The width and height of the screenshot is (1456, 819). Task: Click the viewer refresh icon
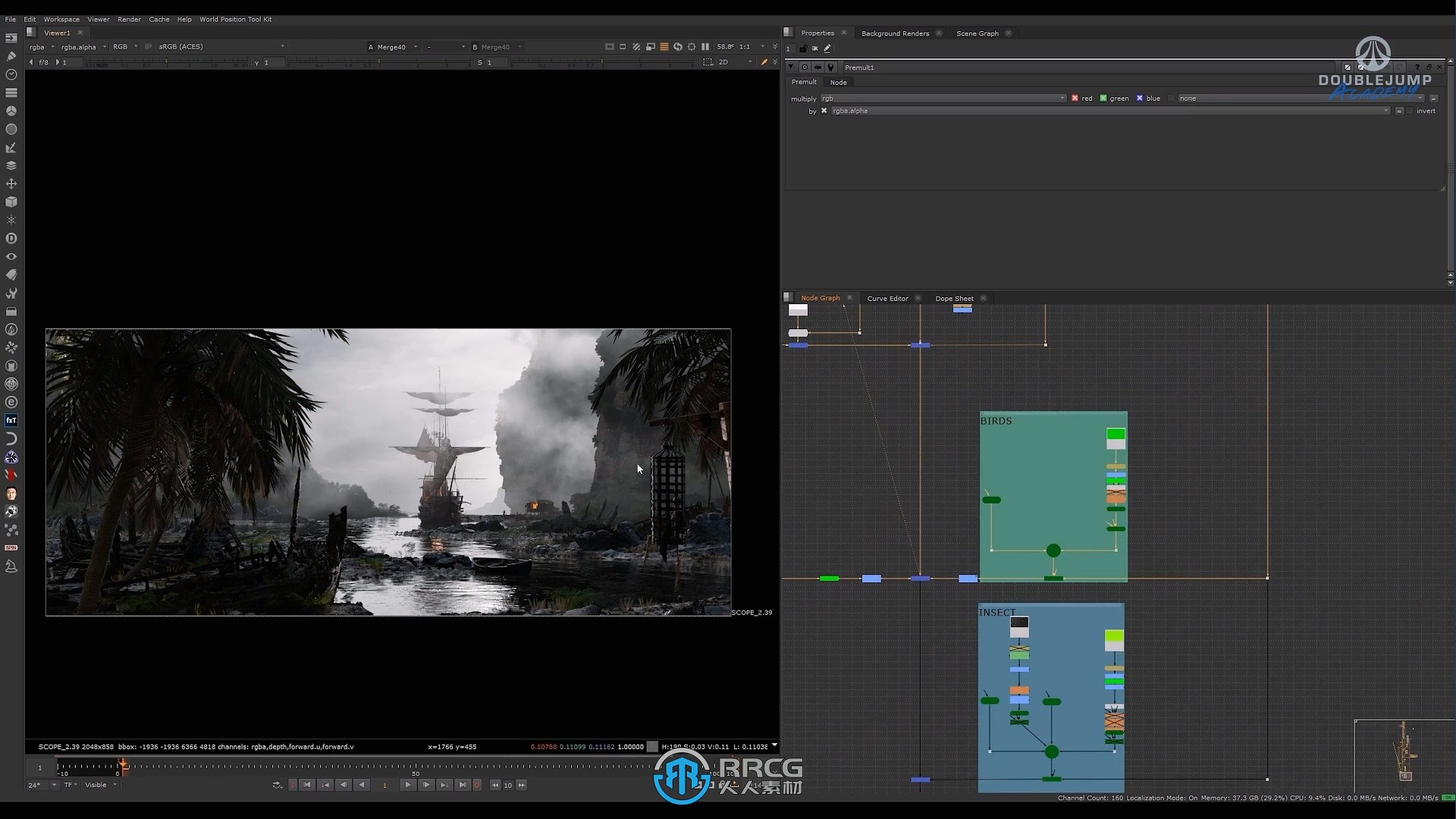click(678, 46)
